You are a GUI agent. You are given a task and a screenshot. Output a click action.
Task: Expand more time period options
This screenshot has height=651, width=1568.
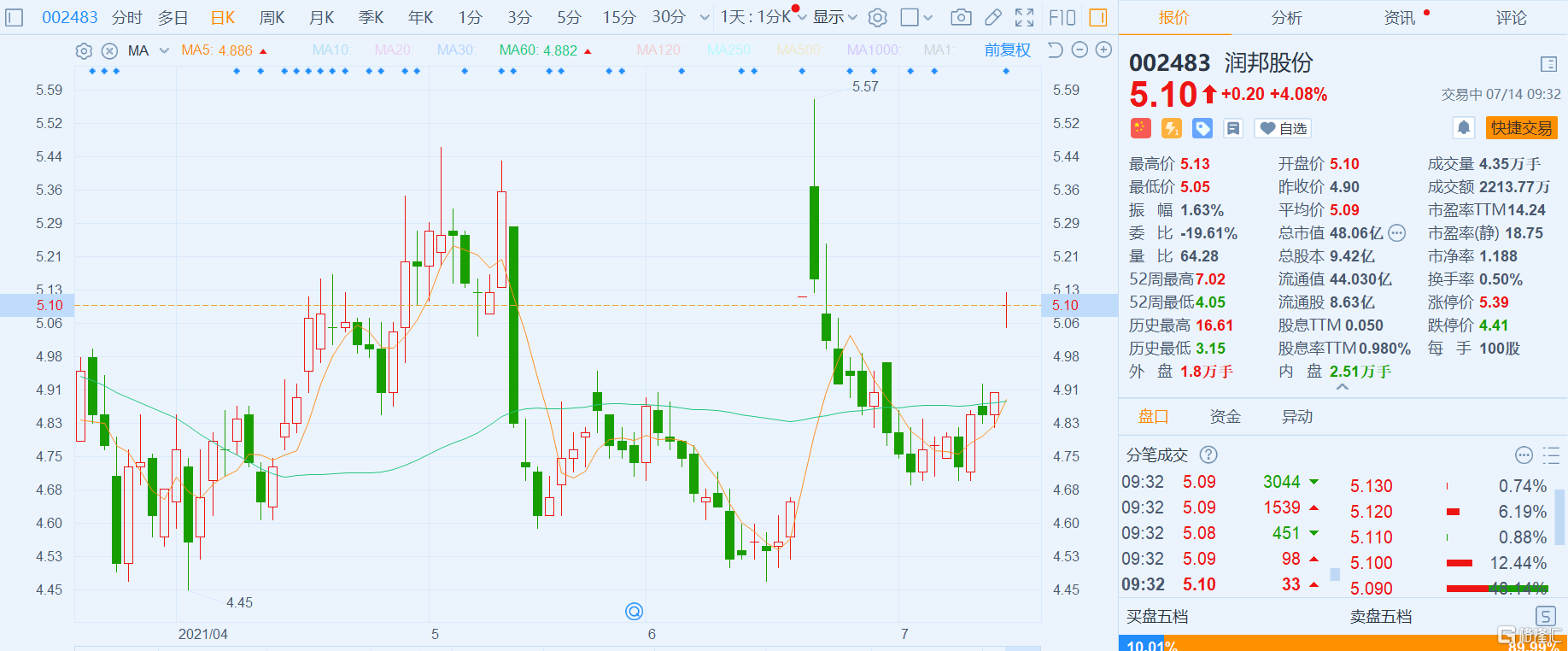[x=705, y=17]
